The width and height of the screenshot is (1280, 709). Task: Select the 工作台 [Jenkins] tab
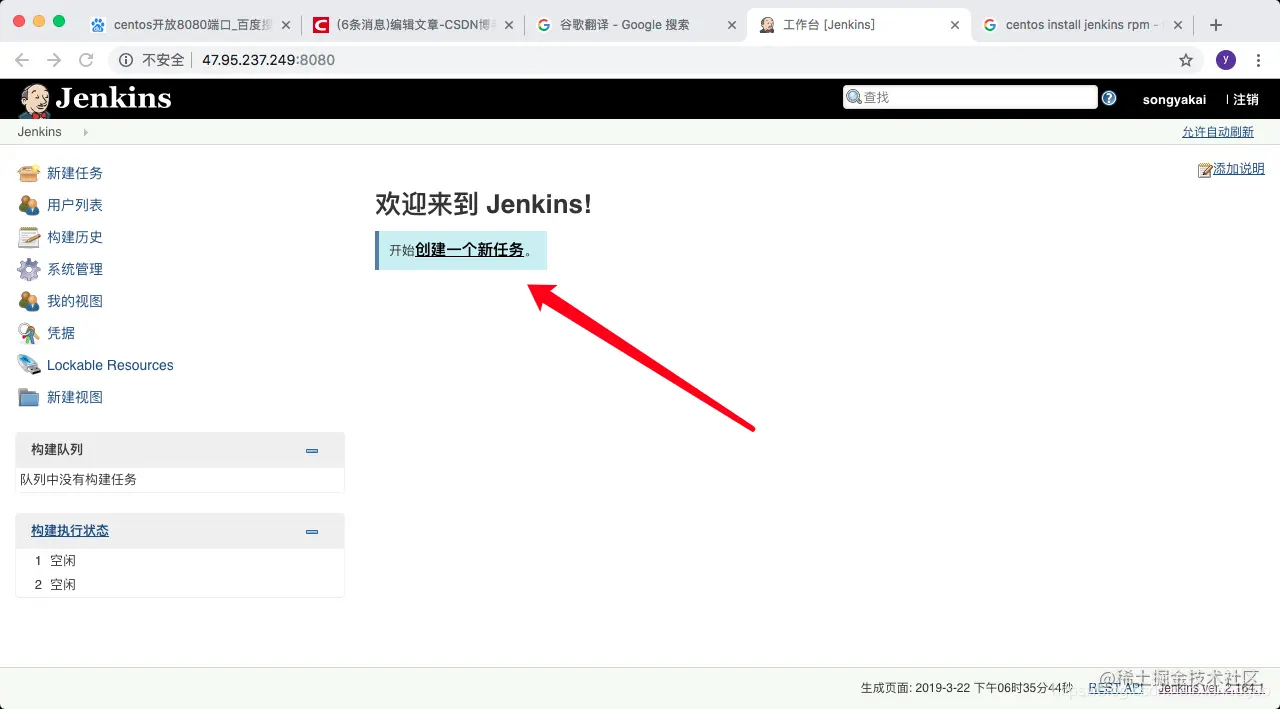click(x=858, y=25)
